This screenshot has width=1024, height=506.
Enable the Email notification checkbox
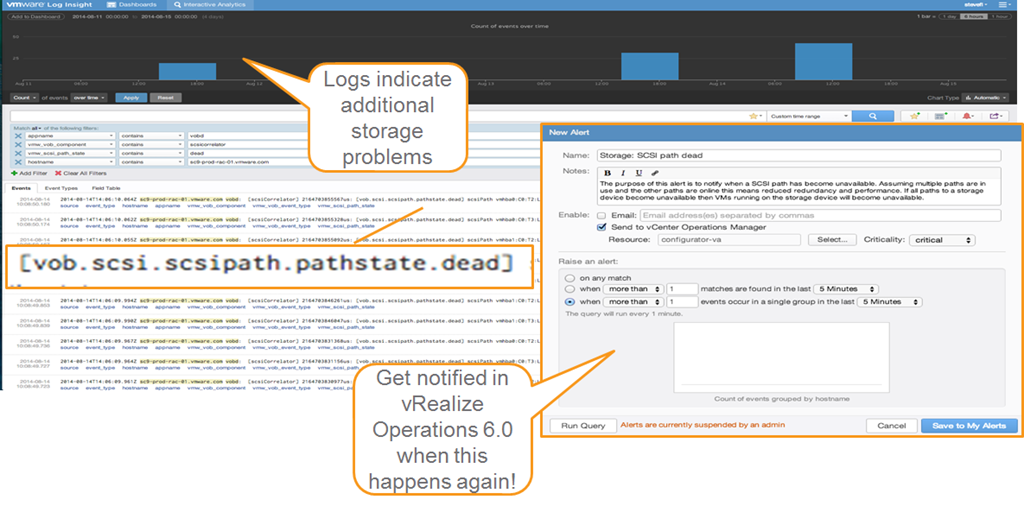pos(600,215)
